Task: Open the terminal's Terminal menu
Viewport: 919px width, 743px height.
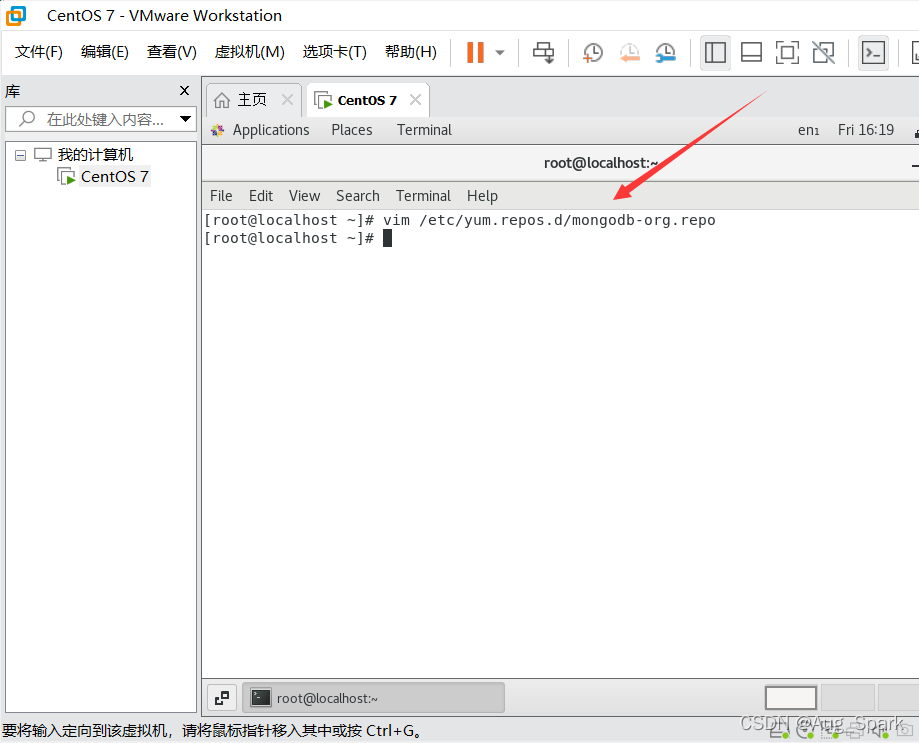Action: (423, 196)
